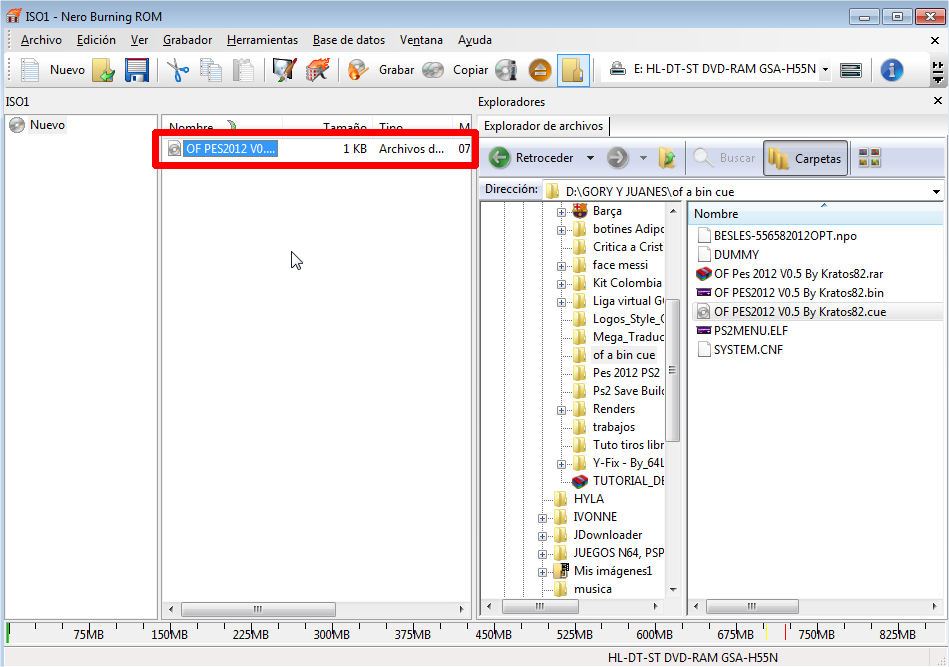Image resolution: width=949 pixels, height=667 pixels.
Task: Open the recorder selection dropdown arrow
Action: [825, 70]
